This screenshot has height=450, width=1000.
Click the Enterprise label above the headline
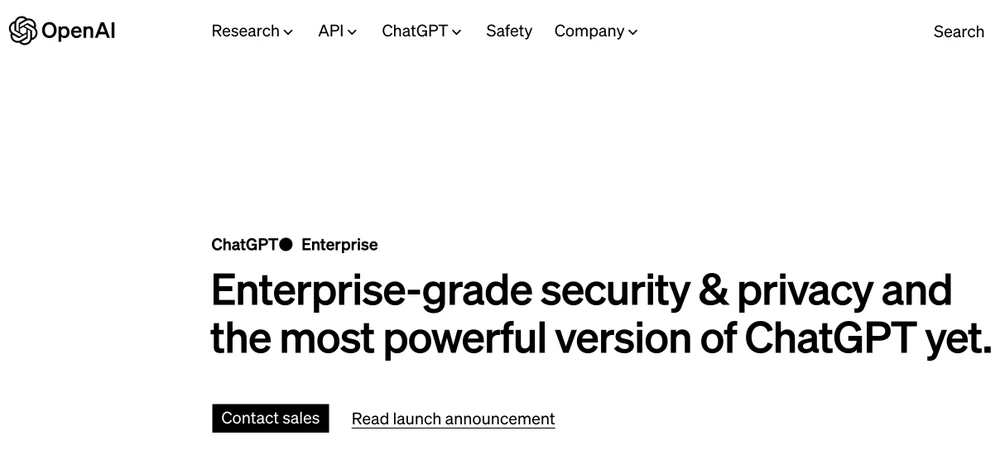pyautogui.click(x=339, y=244)
